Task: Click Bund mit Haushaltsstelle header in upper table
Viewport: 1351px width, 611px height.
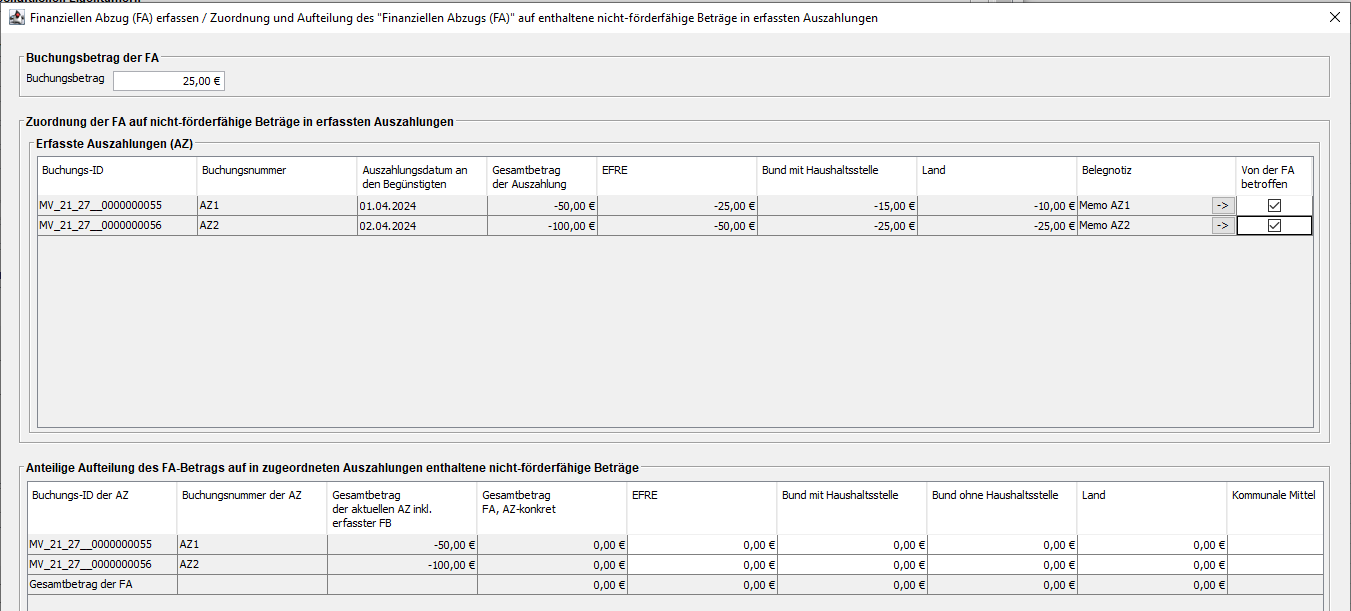Action: pos(837,176)
